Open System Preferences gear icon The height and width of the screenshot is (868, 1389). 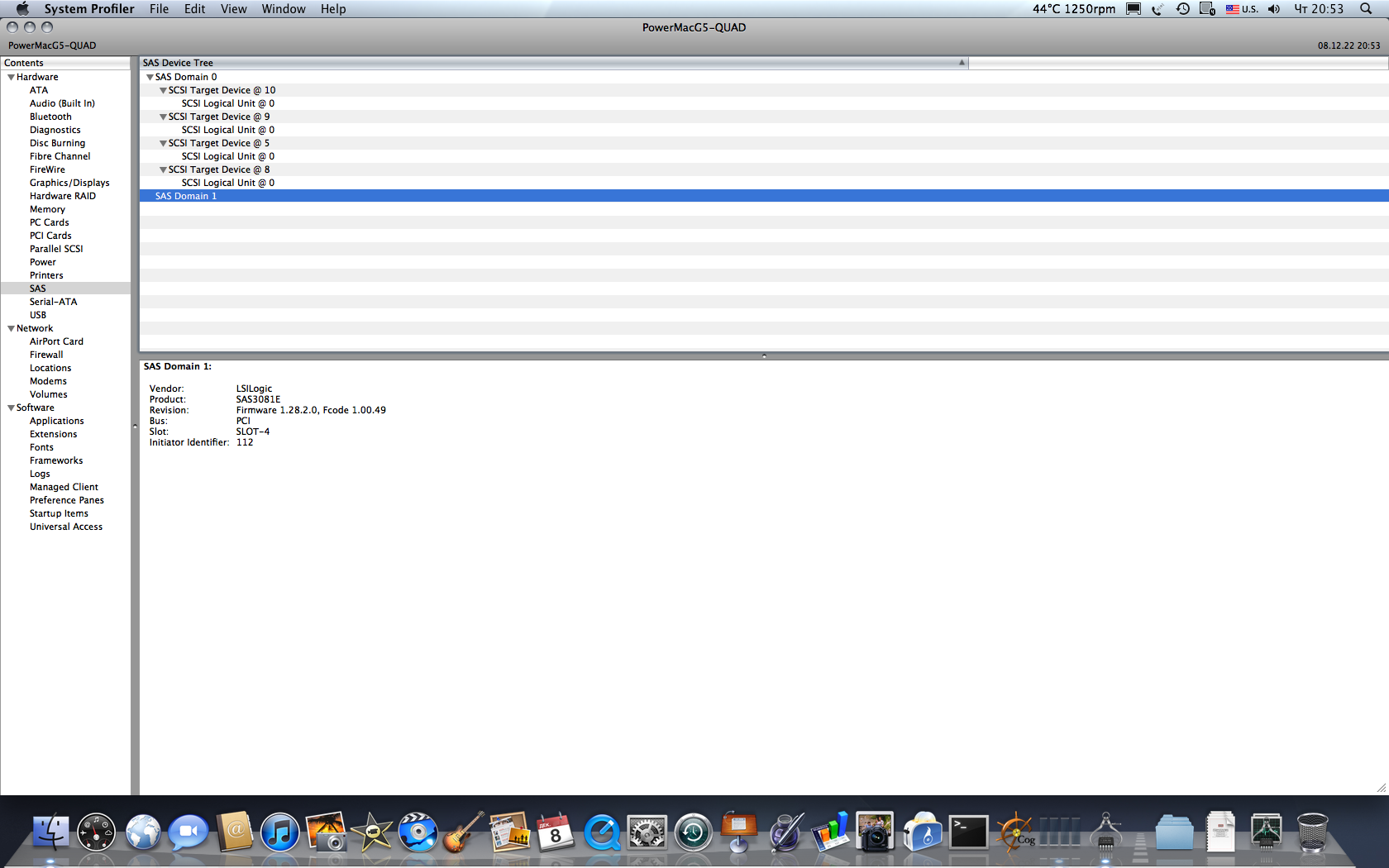click(x=647, y=832)
